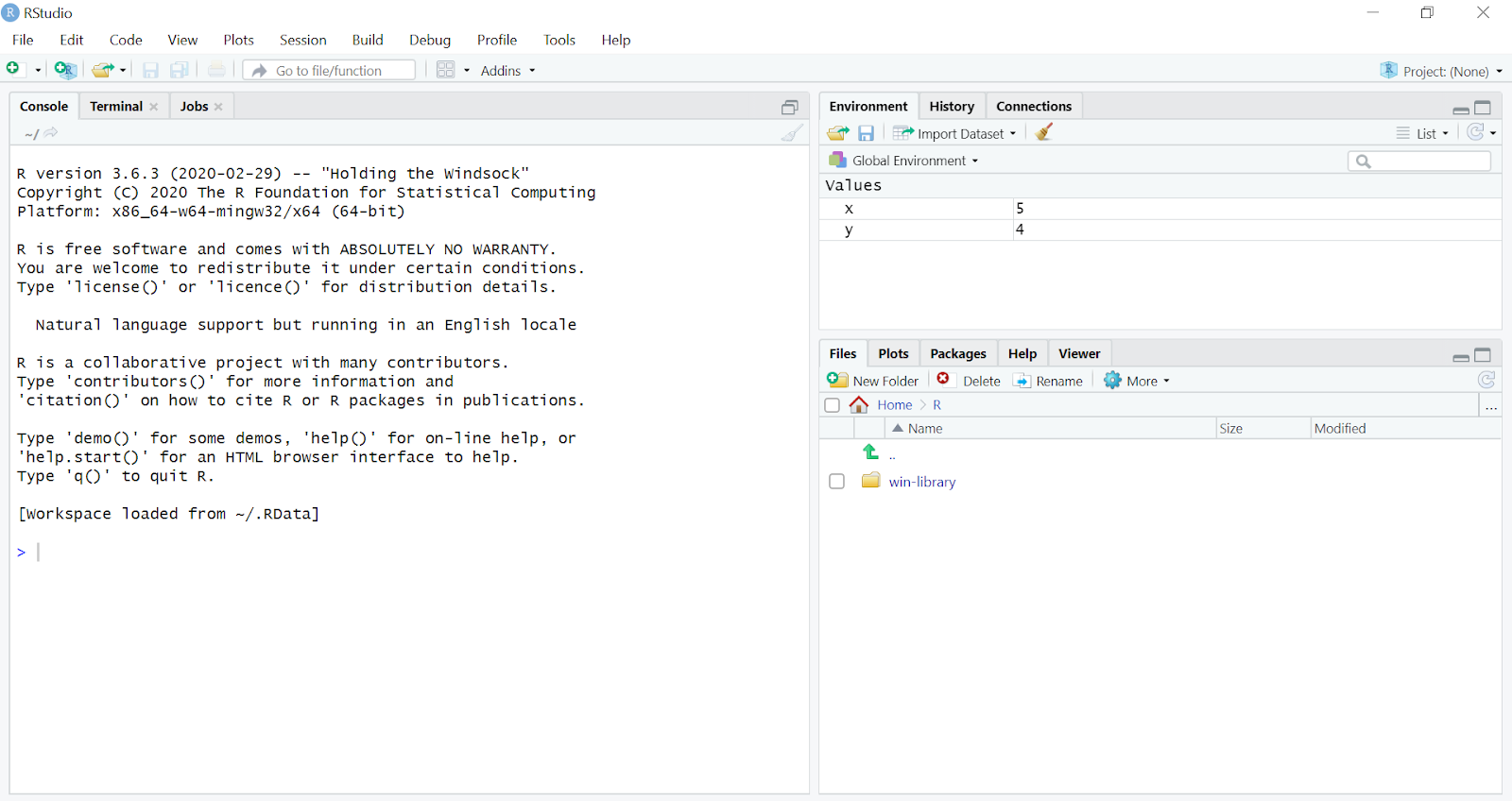The image size is (1512, 801).
Task: Click the Home breadcrumb link
Action: tap(894, 405)
